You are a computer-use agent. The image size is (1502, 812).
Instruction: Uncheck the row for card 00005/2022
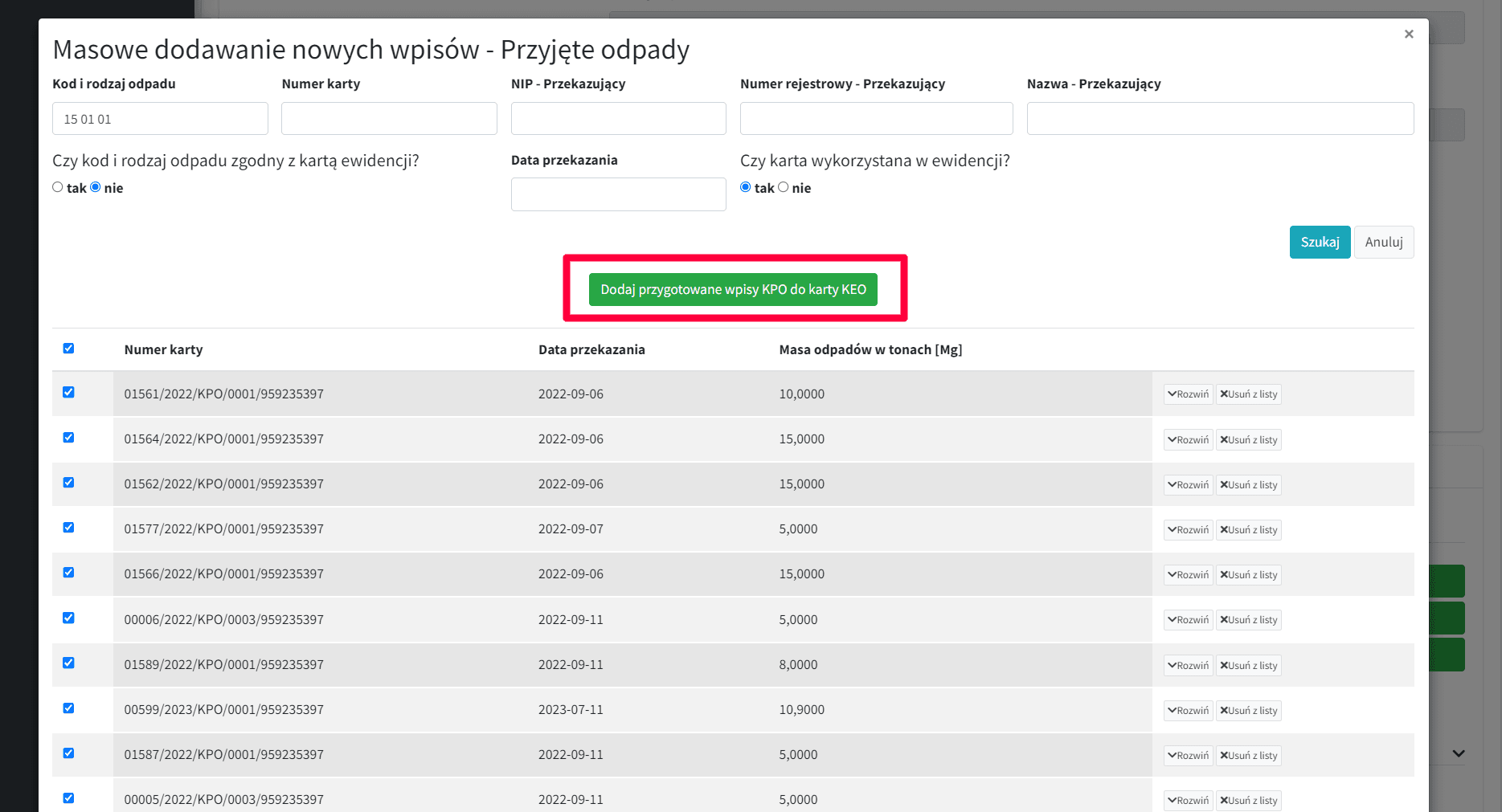(x=68, y=798)
